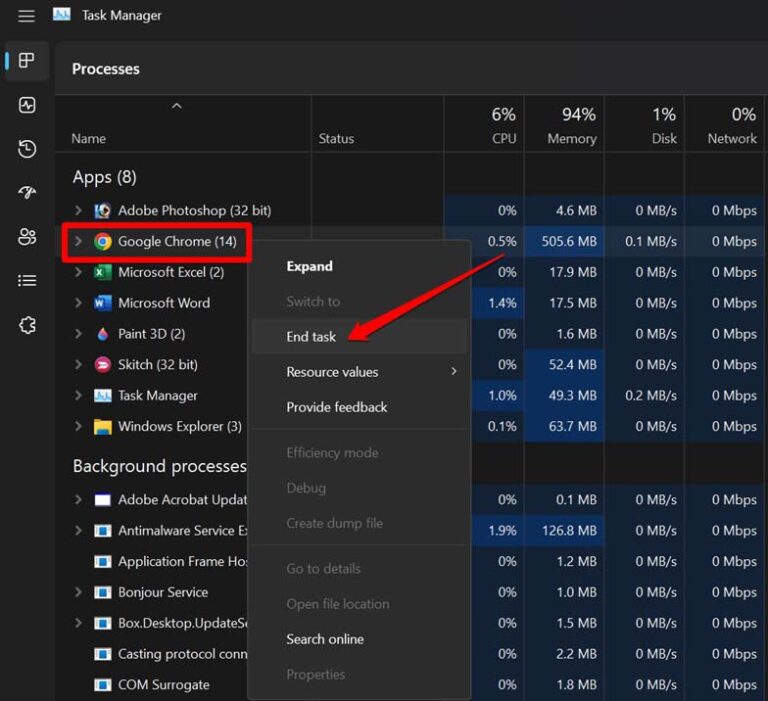Select the Processes icon in sidebar
Screen dimensions: 768x701
(x=27, y=61)
